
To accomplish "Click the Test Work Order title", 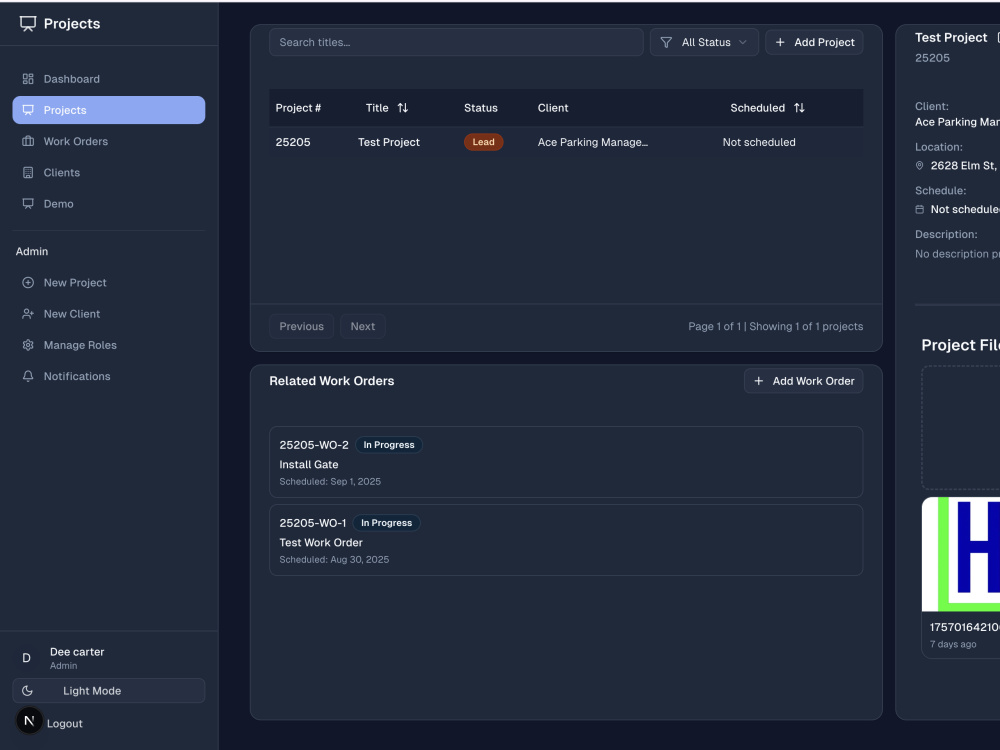I will (321, 543).
